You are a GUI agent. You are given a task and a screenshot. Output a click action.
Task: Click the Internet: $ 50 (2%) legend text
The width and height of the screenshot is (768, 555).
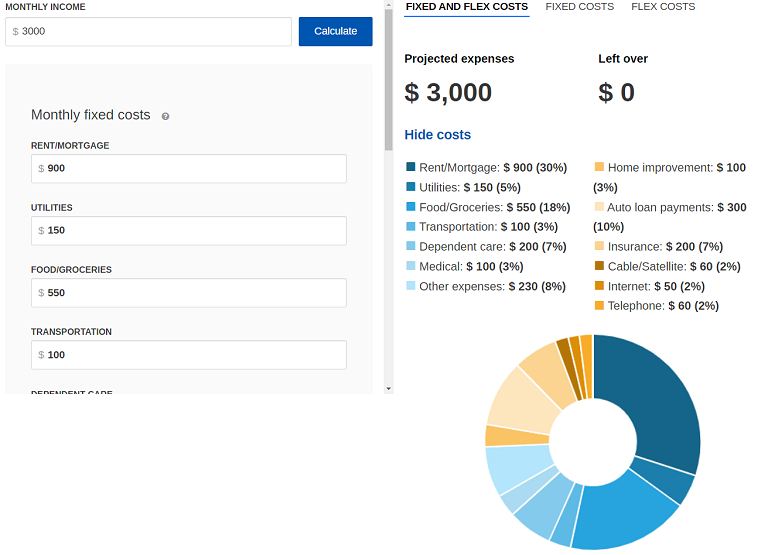(656, 286)
